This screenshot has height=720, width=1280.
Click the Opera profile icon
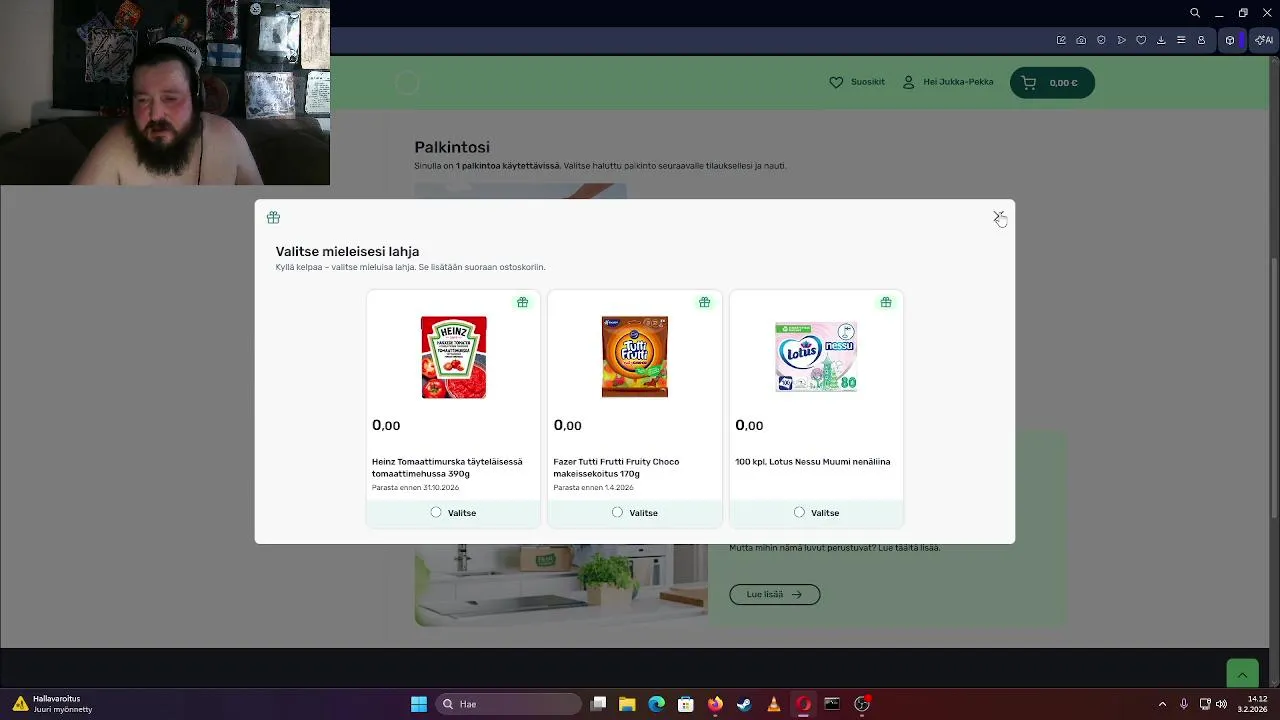pyautogui.click(x=1201, y=40)
